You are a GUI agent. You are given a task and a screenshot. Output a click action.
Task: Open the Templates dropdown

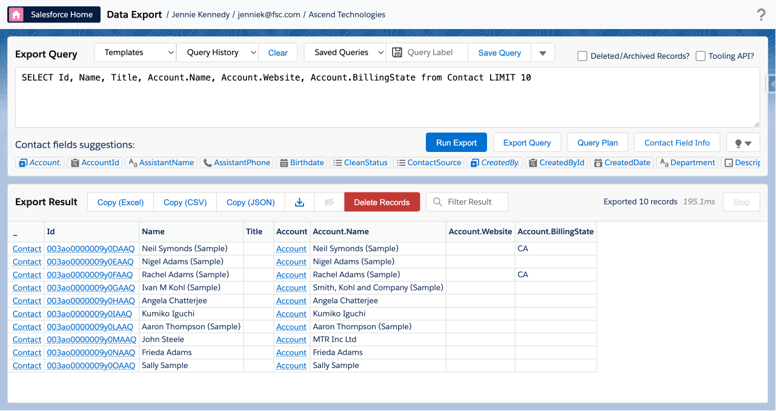[x=135, y=52]
